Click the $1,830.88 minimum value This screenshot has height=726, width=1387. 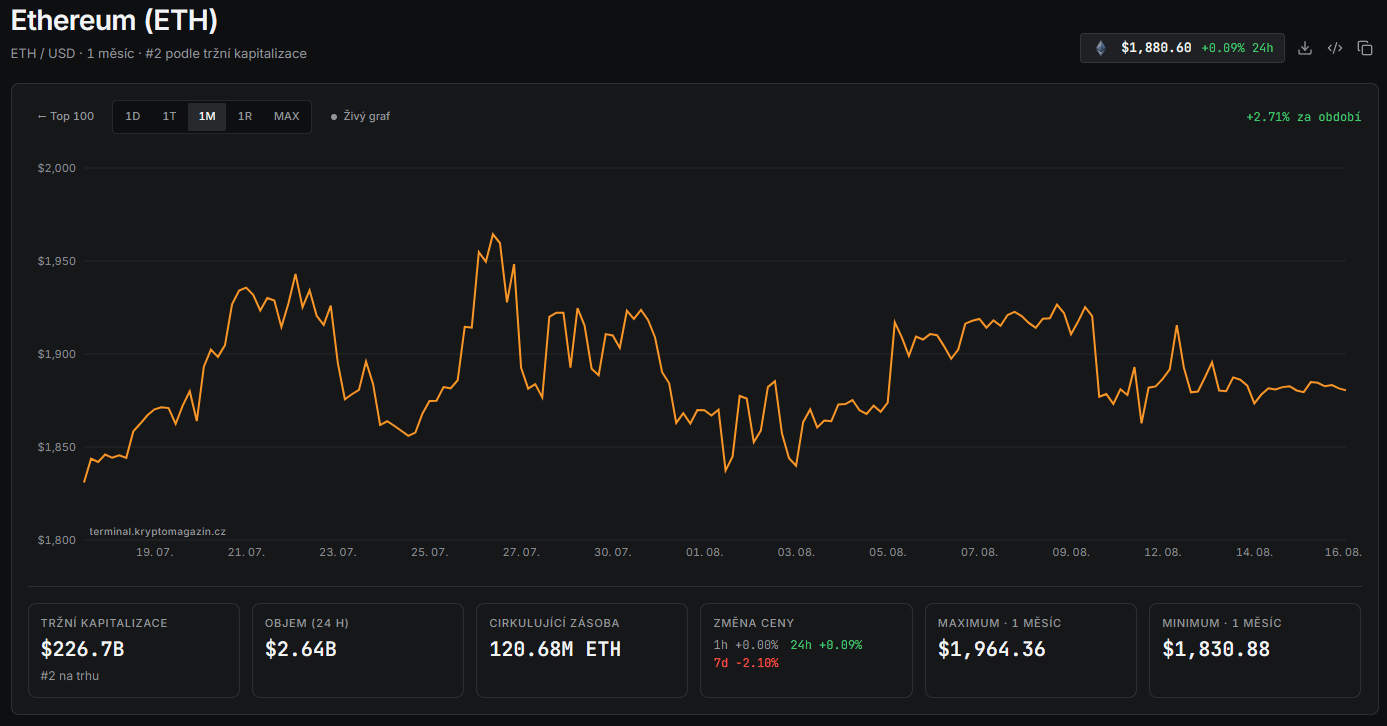(1216, 649)
